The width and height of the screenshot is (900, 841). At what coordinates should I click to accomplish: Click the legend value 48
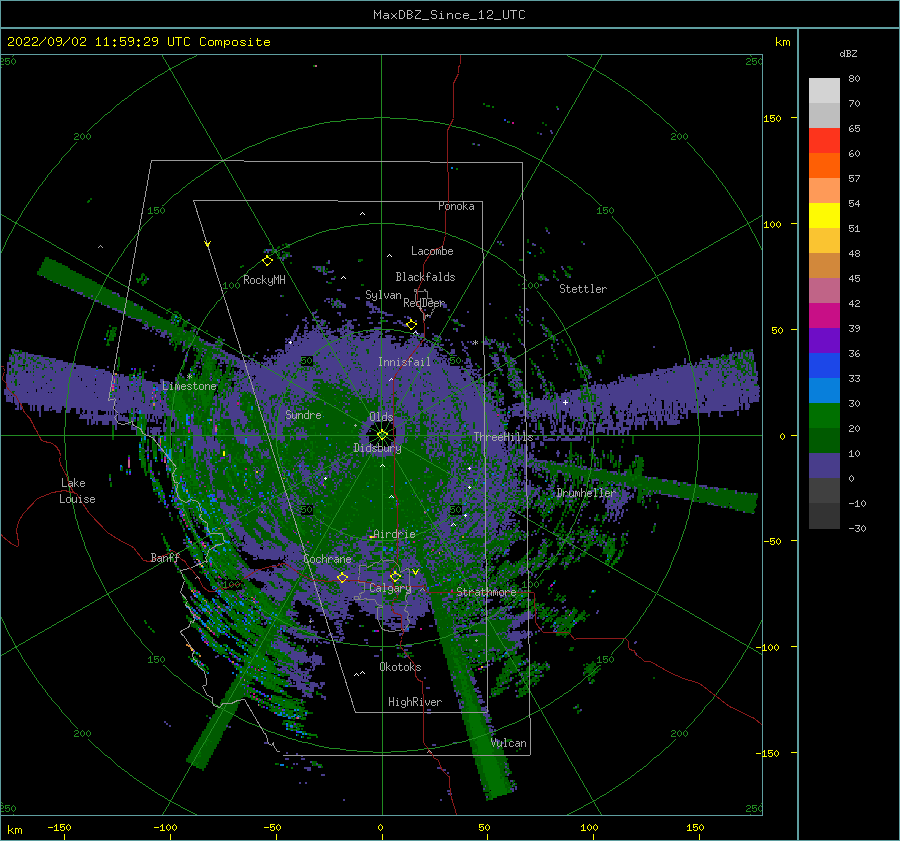tap(854, 253)
